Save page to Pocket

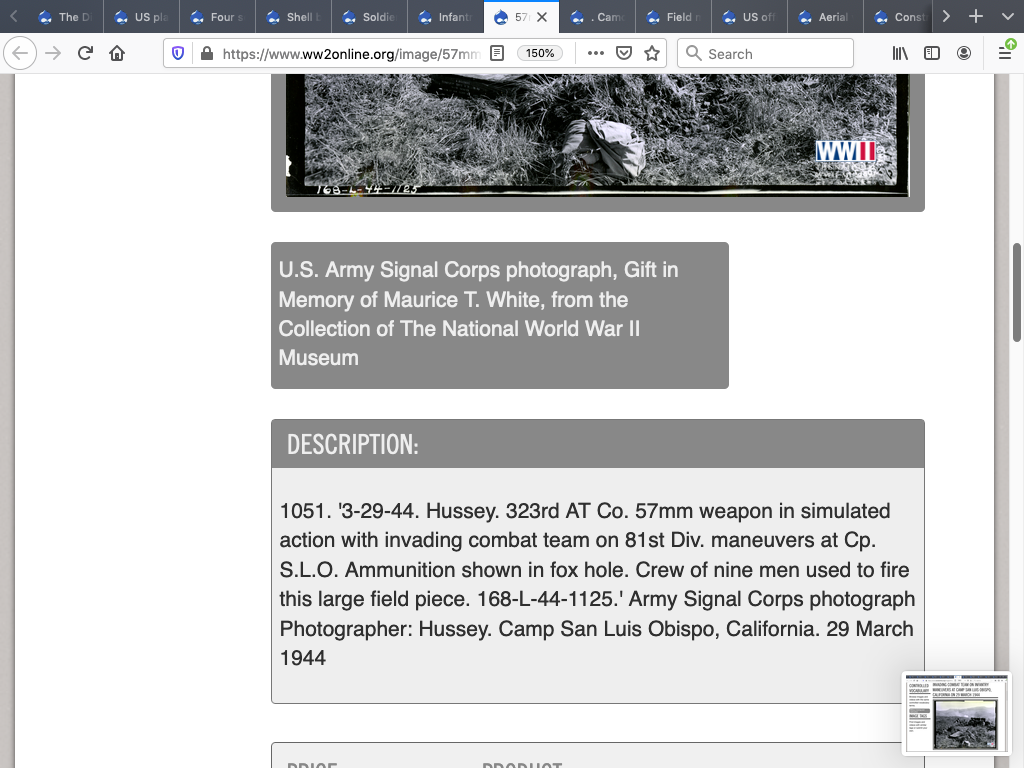point(624,54)
